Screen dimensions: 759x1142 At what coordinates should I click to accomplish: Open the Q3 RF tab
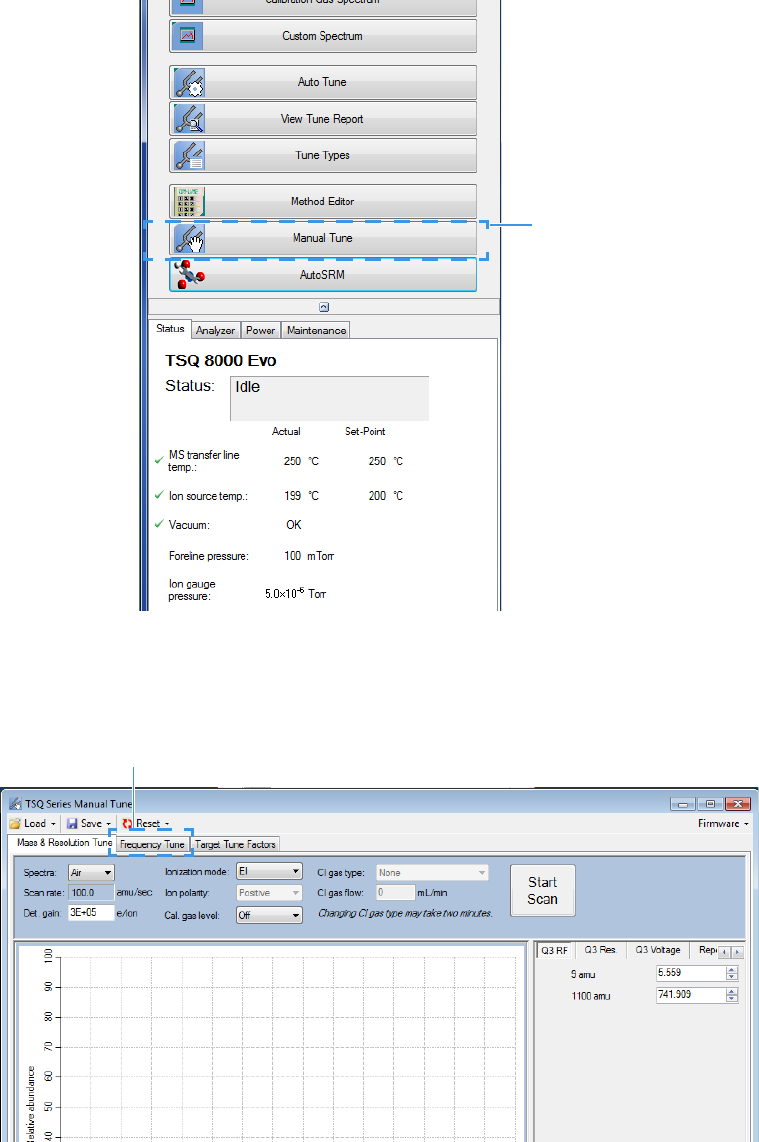(554, 950)
